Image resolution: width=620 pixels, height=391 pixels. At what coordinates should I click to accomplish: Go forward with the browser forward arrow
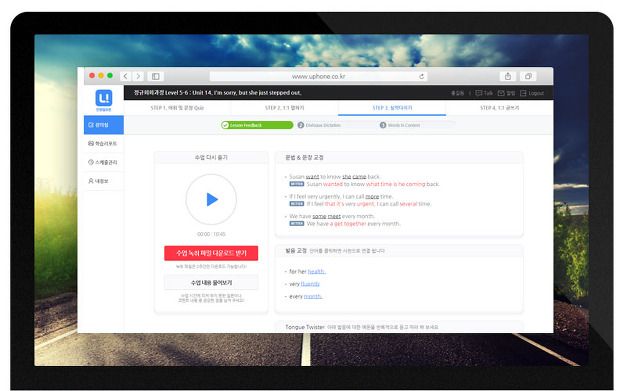(x=138, y=76)
